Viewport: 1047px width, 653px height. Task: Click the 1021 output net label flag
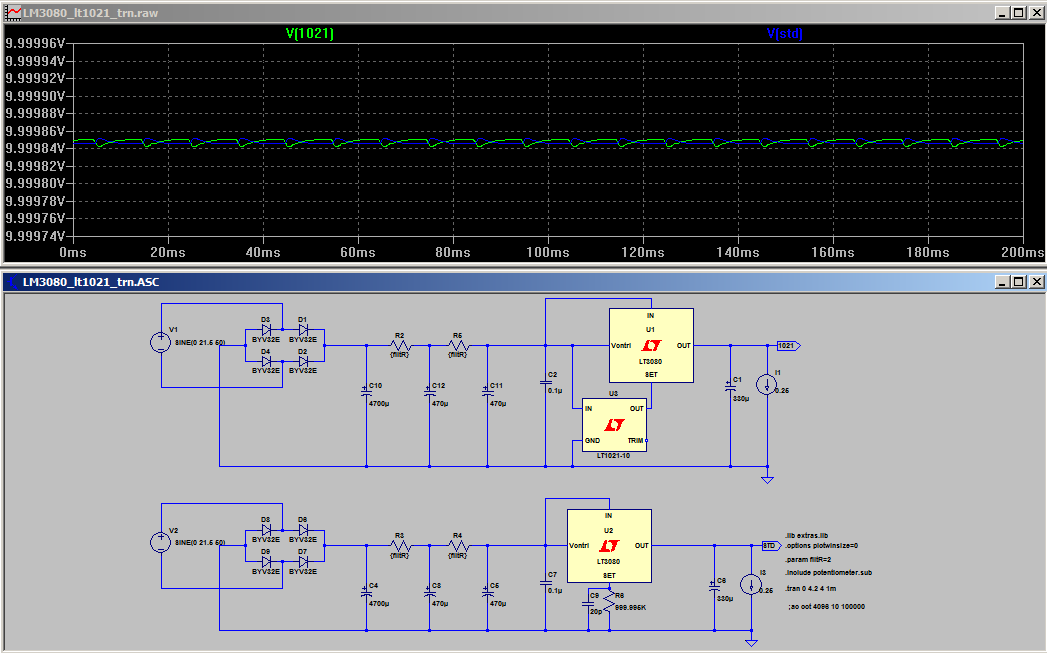(x=789, y=345)
